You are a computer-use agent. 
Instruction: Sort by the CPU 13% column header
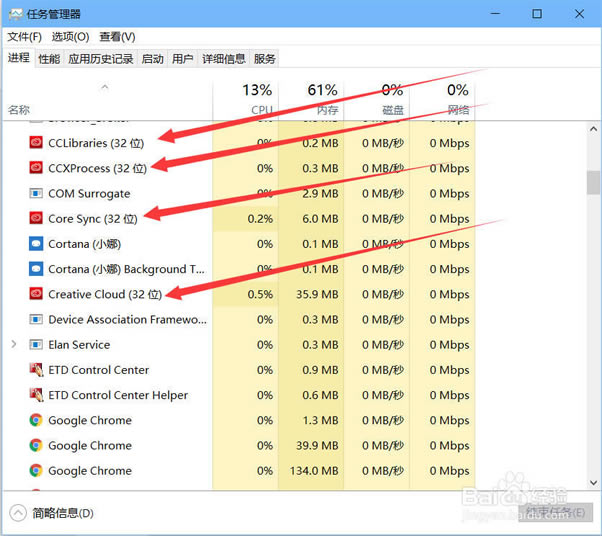tap(246, 99)
